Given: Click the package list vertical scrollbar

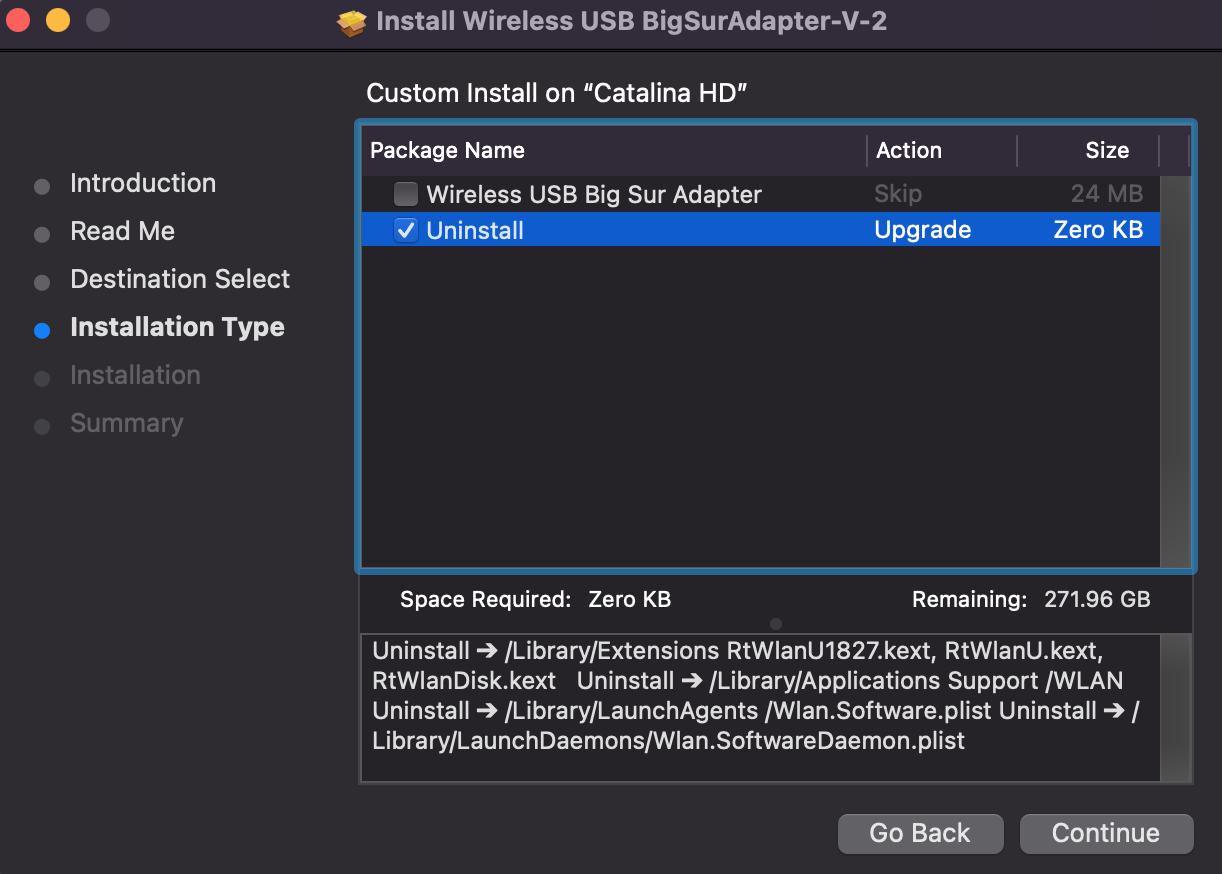Looking at the screenshot, I should (1175, 372).
